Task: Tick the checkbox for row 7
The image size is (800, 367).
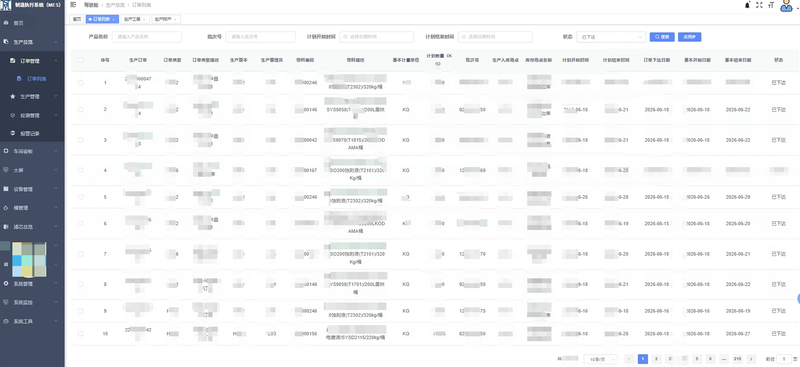Action: [x=81, y=254]
